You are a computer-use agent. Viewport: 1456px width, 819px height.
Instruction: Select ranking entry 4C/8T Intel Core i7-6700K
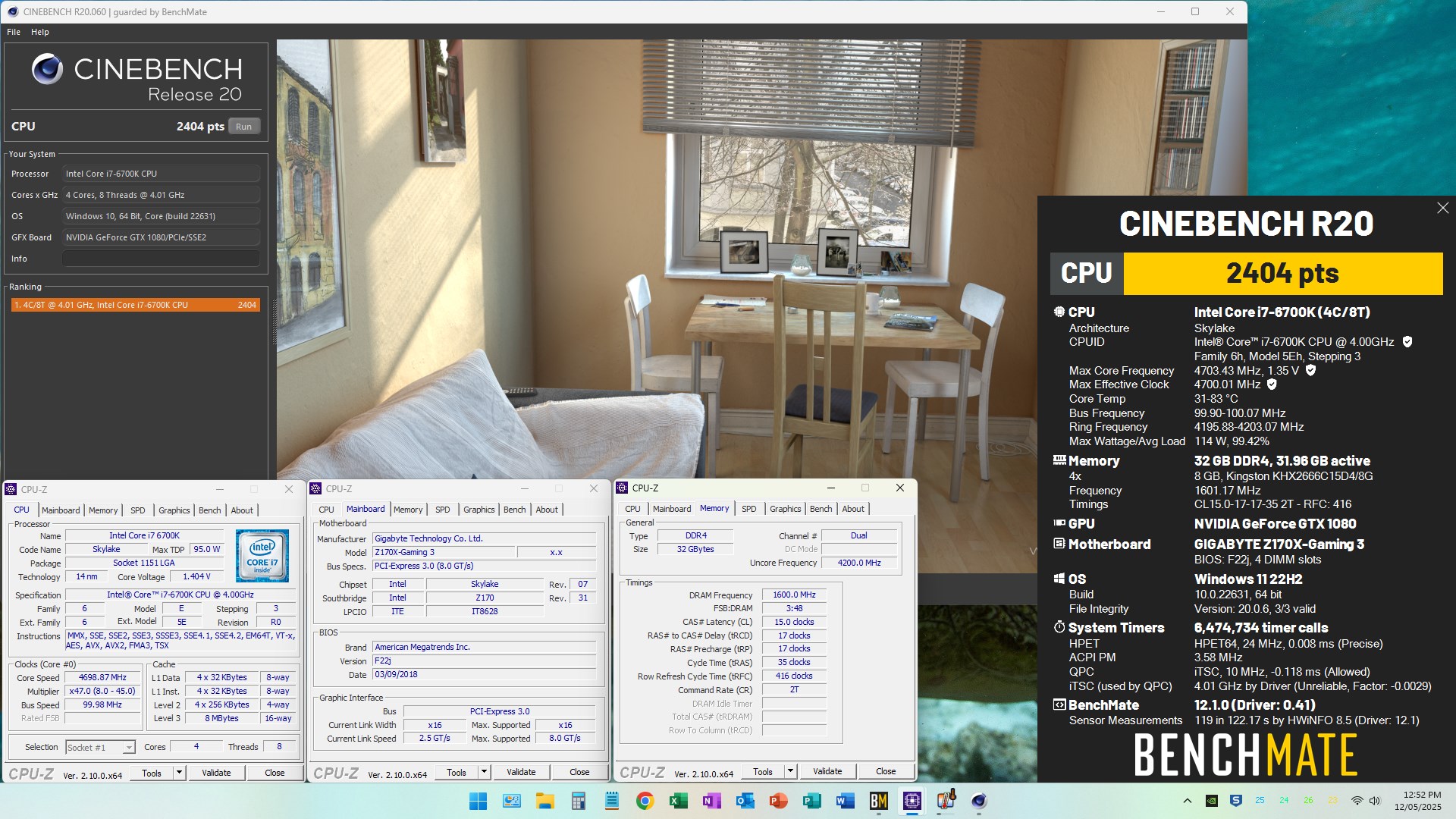[x=135, y=305]
